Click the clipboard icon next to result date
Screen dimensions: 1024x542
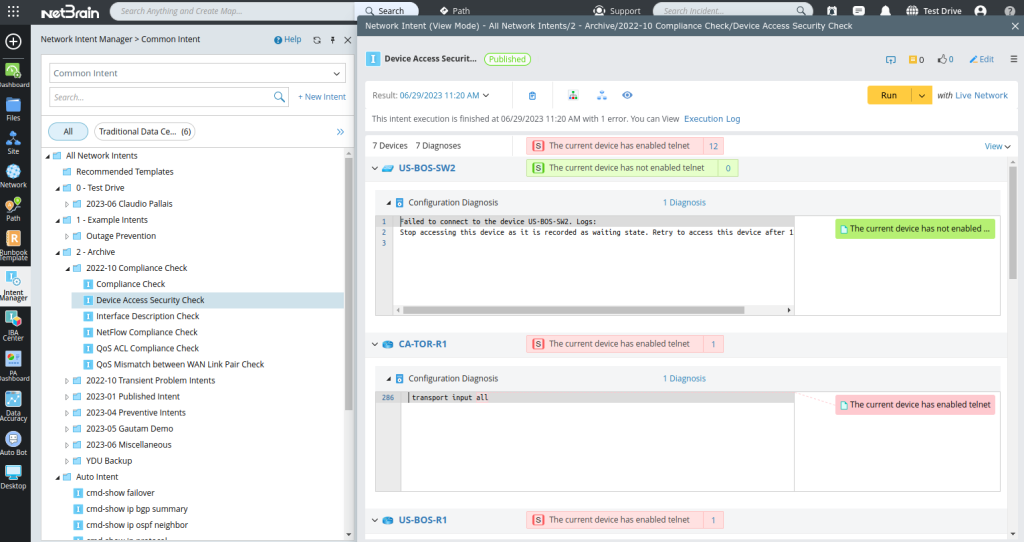coord(532,95)
